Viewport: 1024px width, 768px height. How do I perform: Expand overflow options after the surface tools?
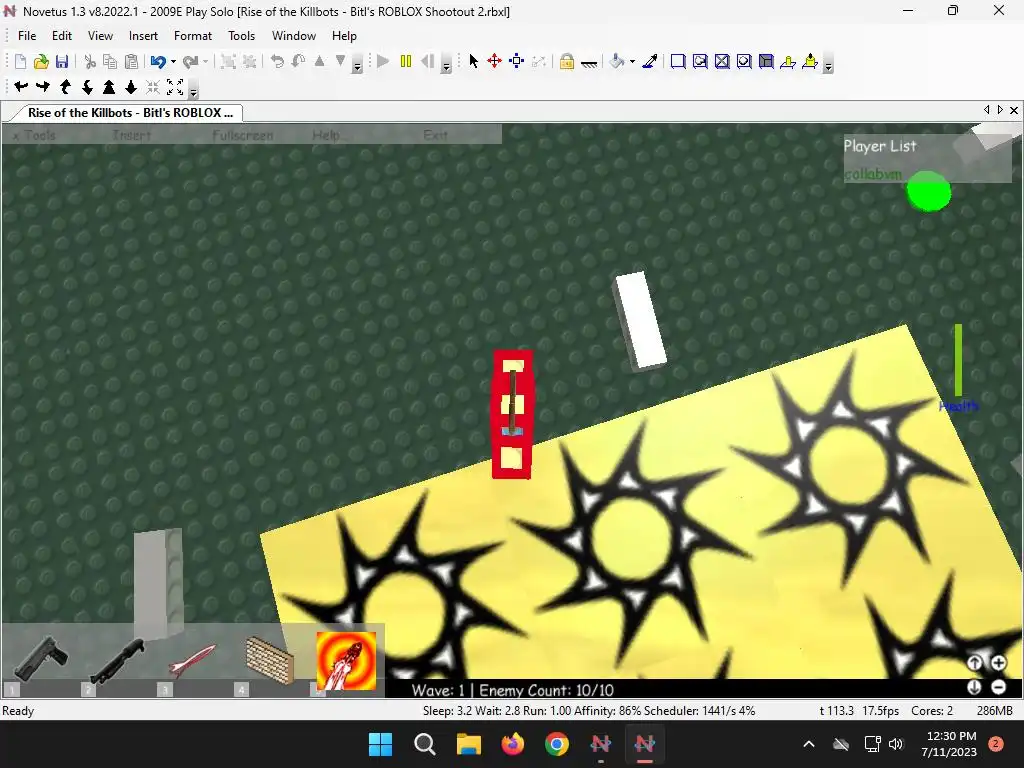828,64
